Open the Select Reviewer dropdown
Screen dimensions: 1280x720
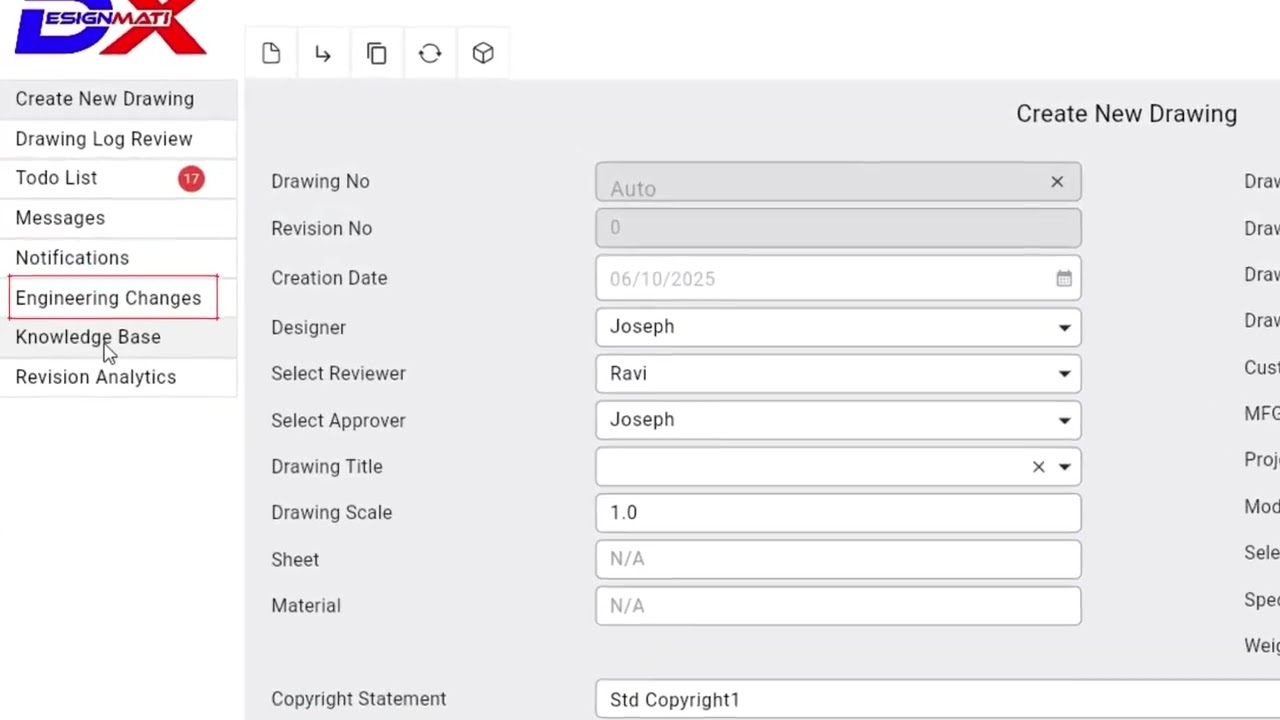[1064, 374]
